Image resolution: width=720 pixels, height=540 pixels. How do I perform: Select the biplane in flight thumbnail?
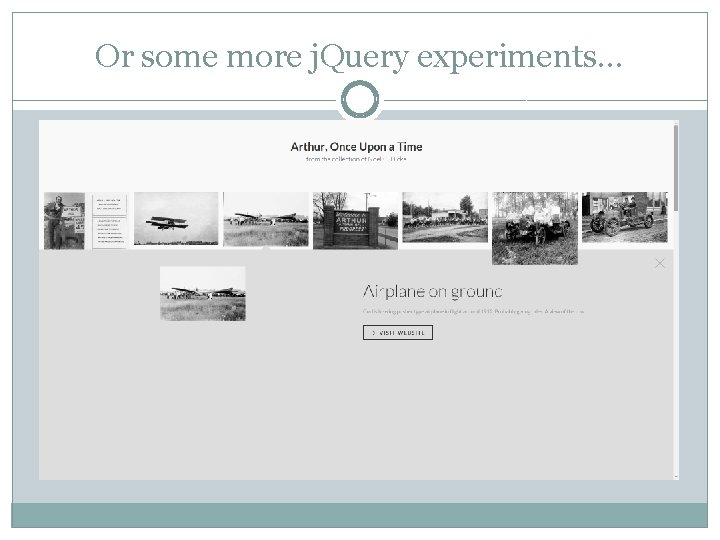pyautogui.click(x=176, y=219)
